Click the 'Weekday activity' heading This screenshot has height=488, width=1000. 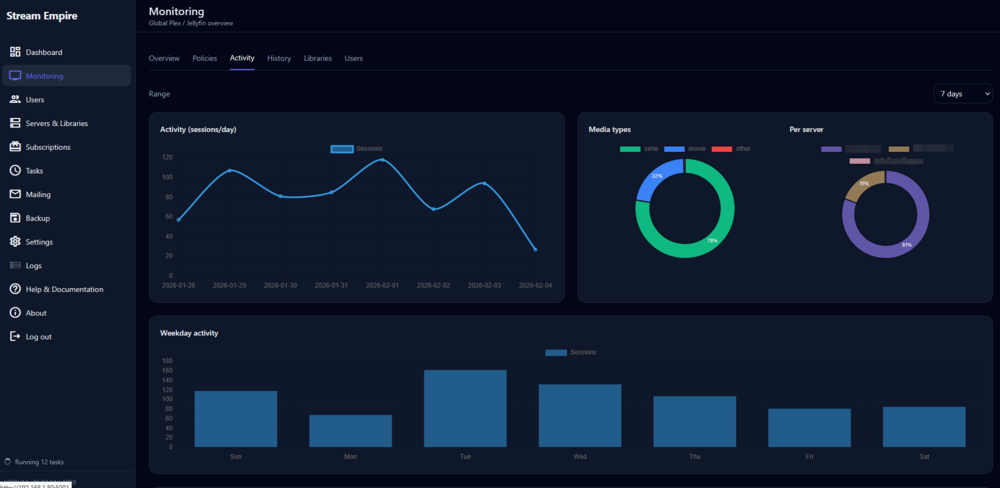pos(189,333)
